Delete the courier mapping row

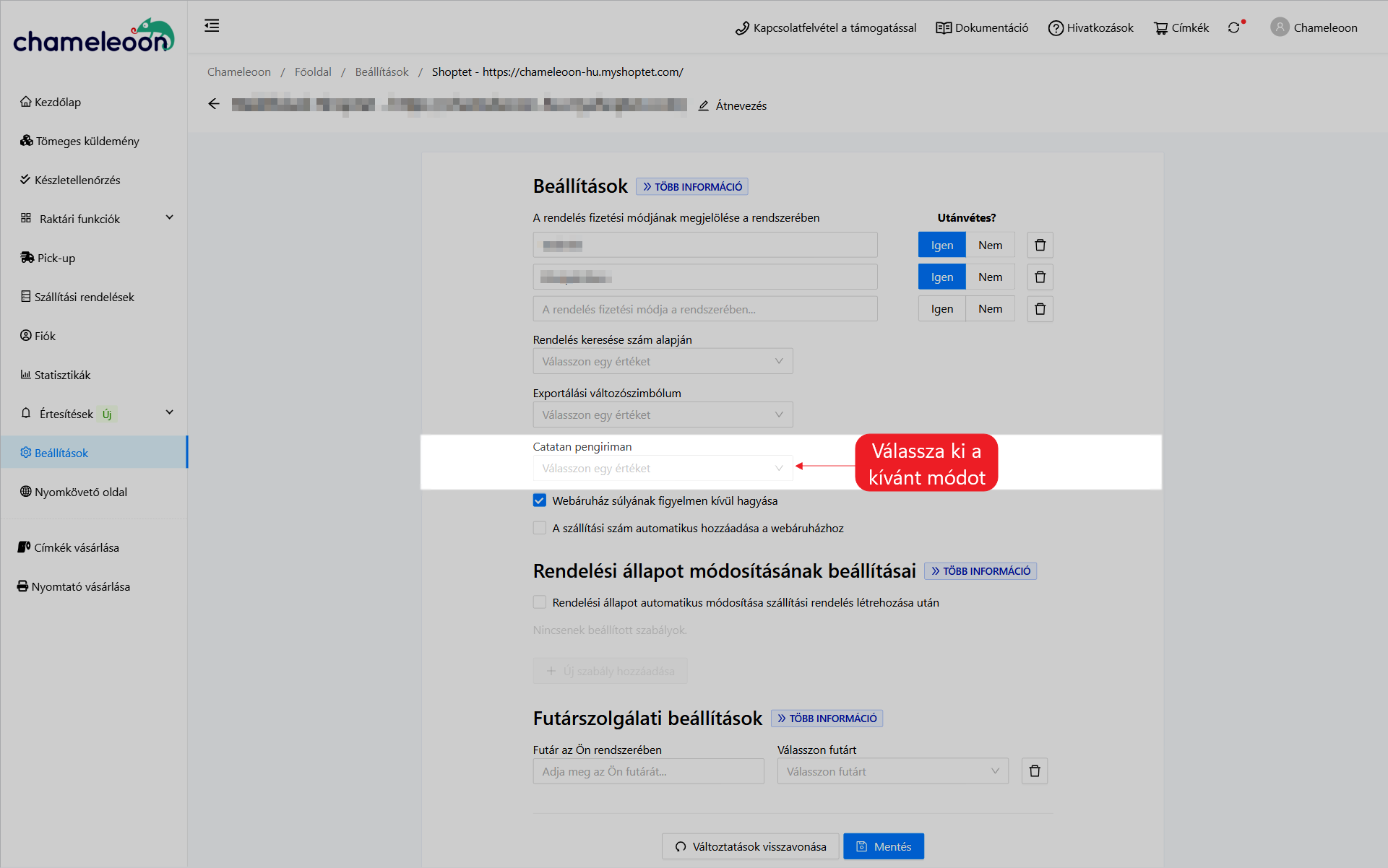click(x=1034, y=771)
